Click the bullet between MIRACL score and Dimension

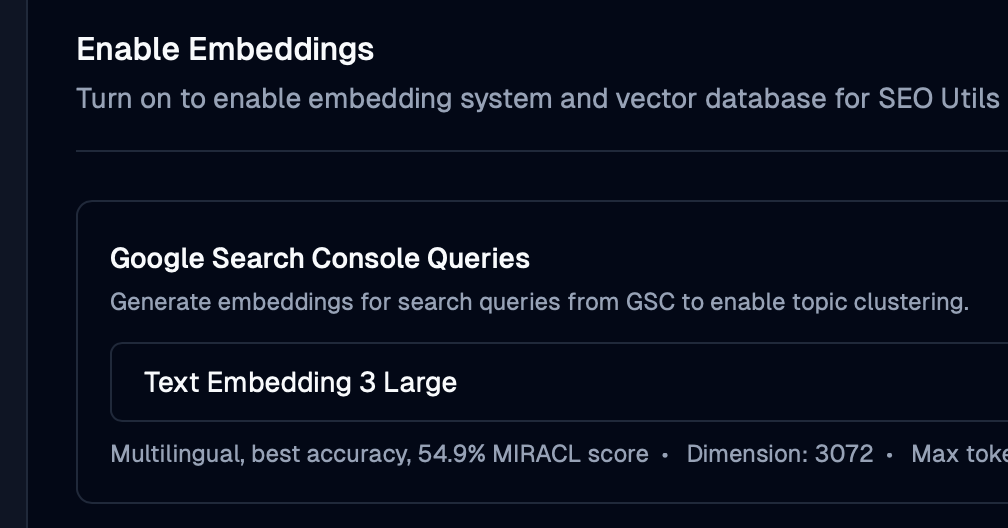tap(666, 455)
